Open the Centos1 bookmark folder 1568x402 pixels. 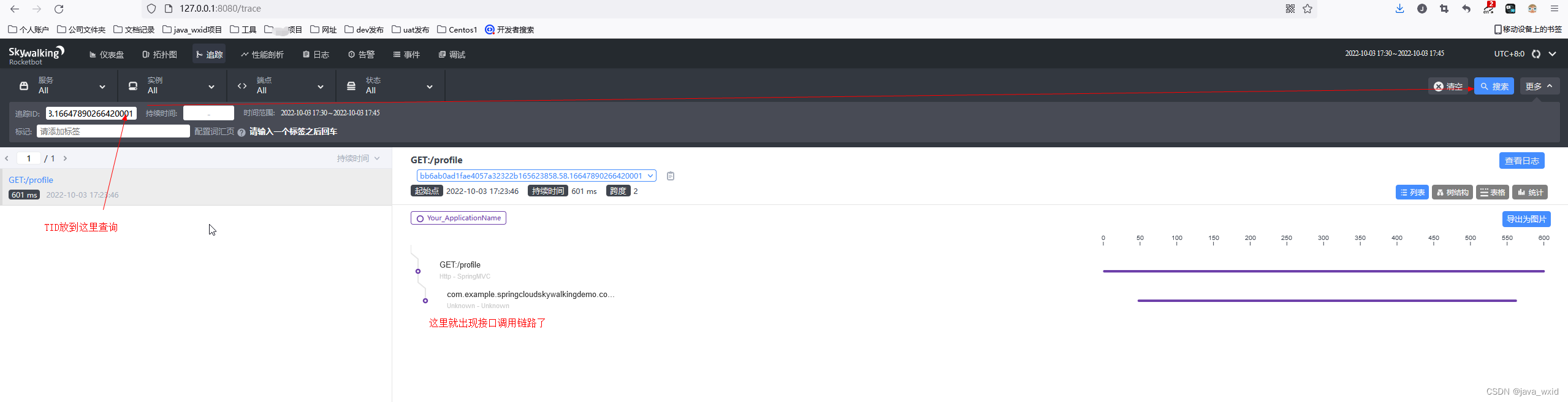457,29
